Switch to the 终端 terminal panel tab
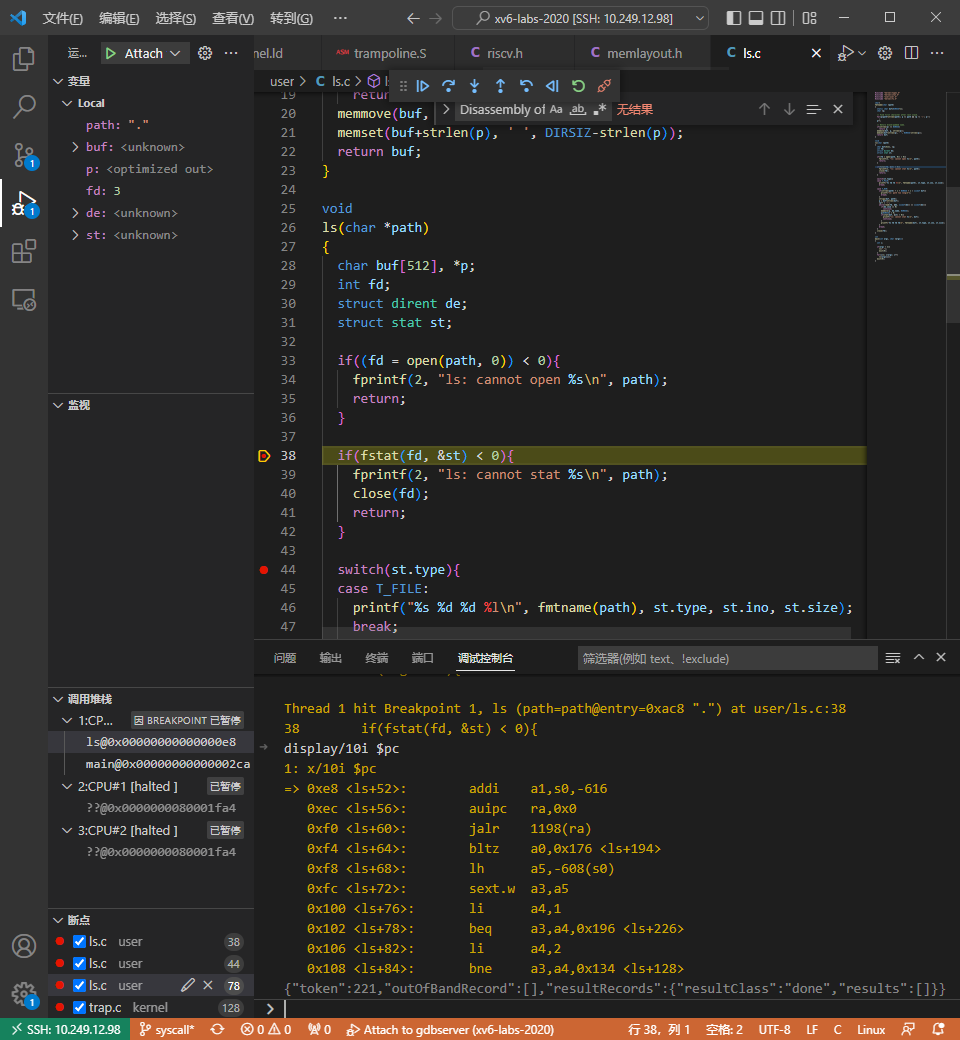 [376, 658]
